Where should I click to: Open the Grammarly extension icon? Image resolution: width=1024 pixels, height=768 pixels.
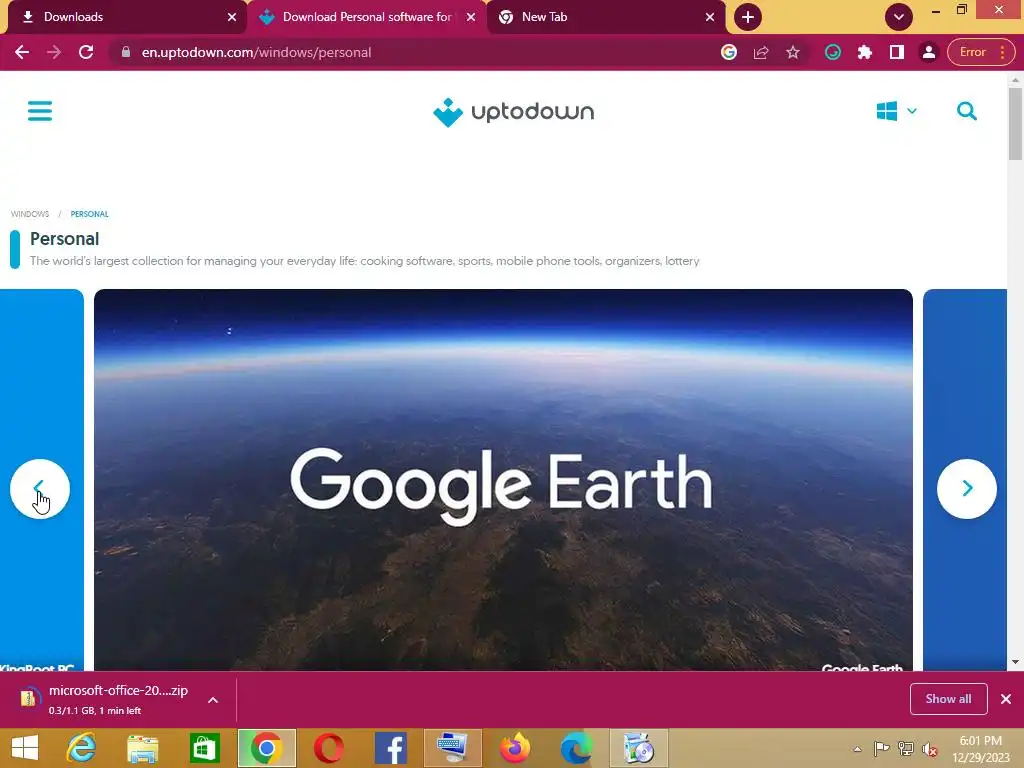pyautogui.click(x=833, y=52)
